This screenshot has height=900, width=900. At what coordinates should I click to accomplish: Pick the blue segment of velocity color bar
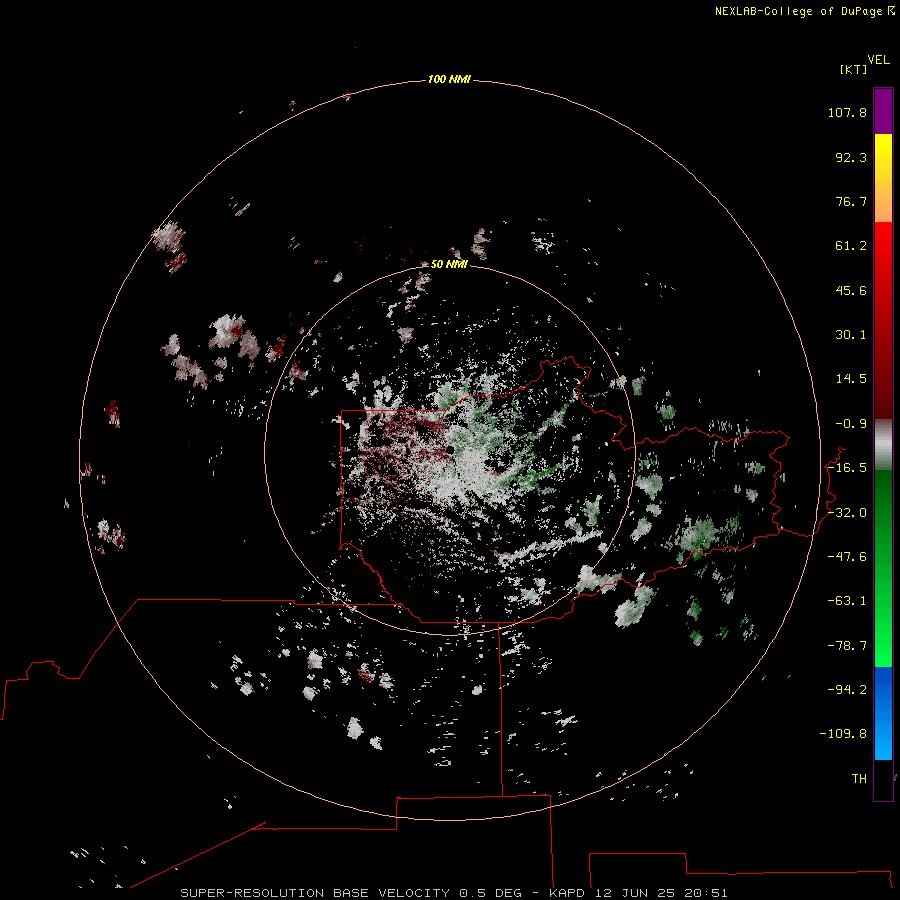883,713
